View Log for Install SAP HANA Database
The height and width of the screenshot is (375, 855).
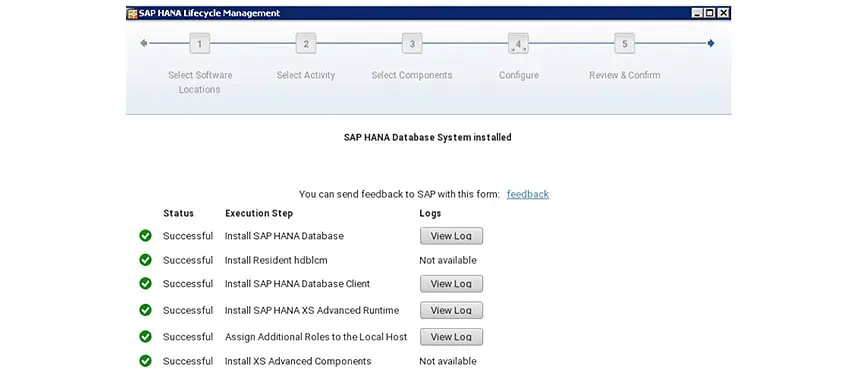click(451, 236)
